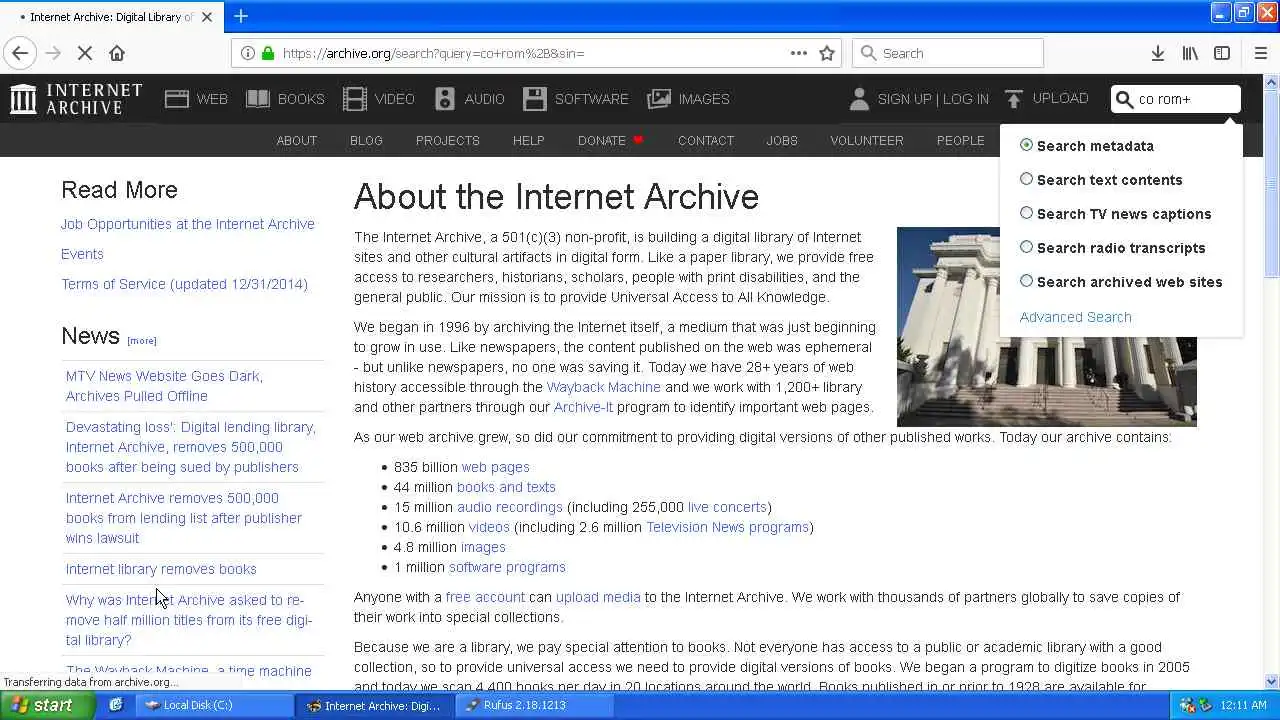
Task: Open the Archive-It link
Action: pyautogui.click(x=583, y=407)
